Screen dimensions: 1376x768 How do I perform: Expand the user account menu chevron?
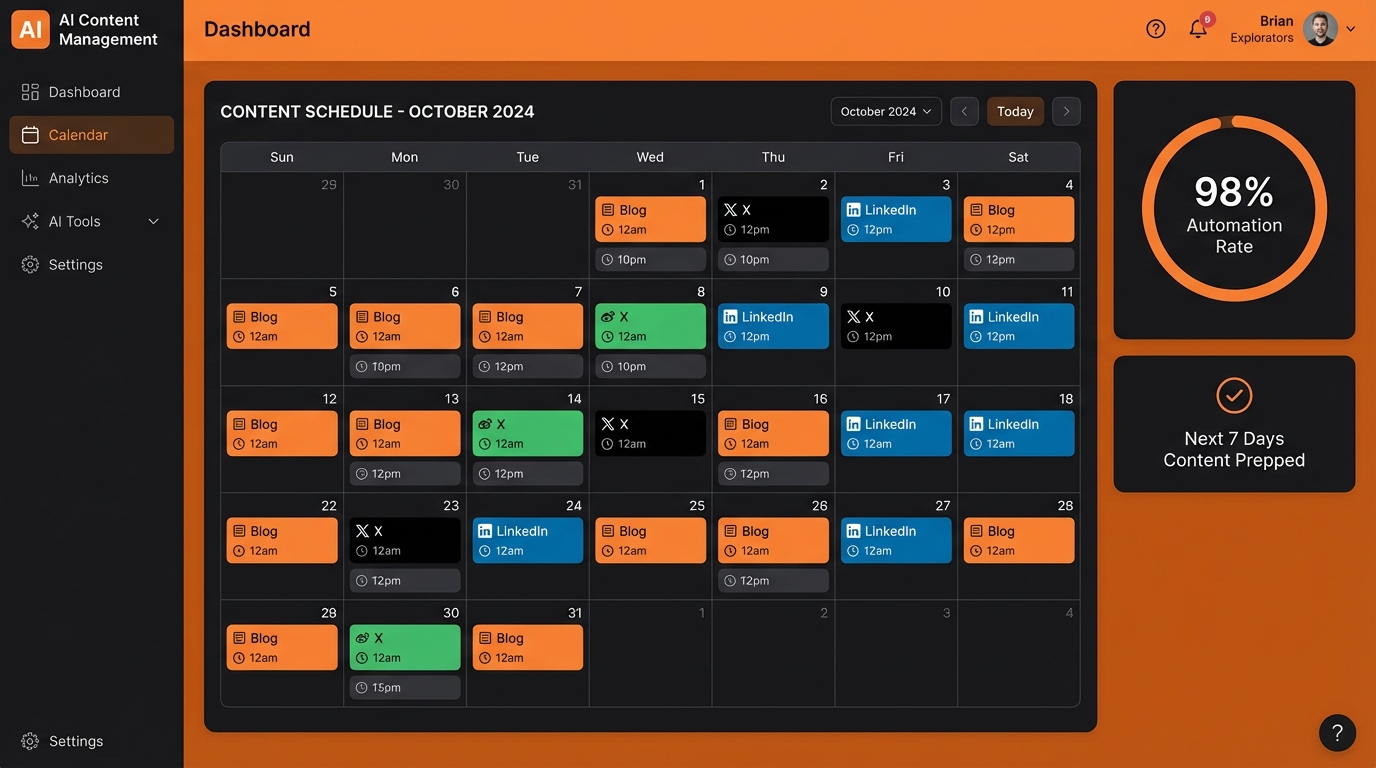point(1351,29)
